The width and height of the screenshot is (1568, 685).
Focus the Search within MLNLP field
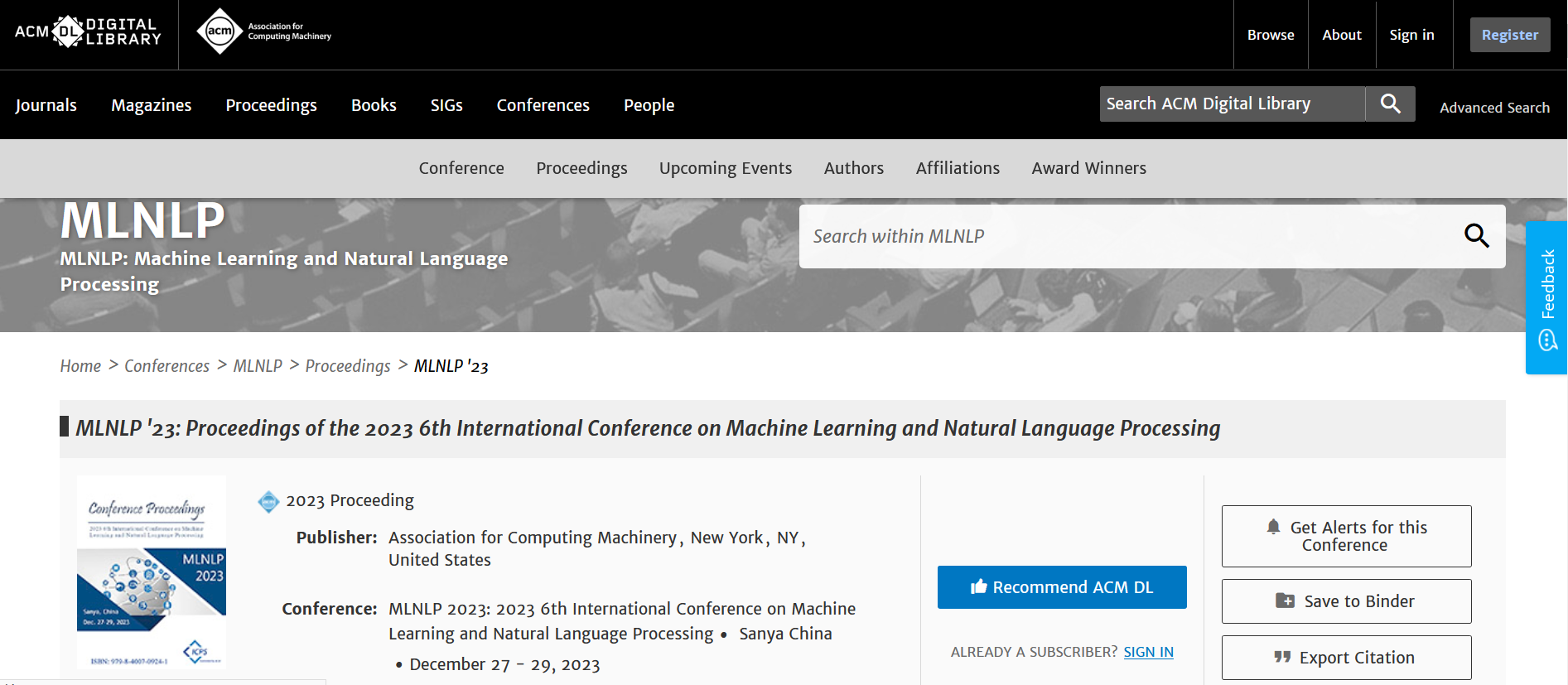1127,236
